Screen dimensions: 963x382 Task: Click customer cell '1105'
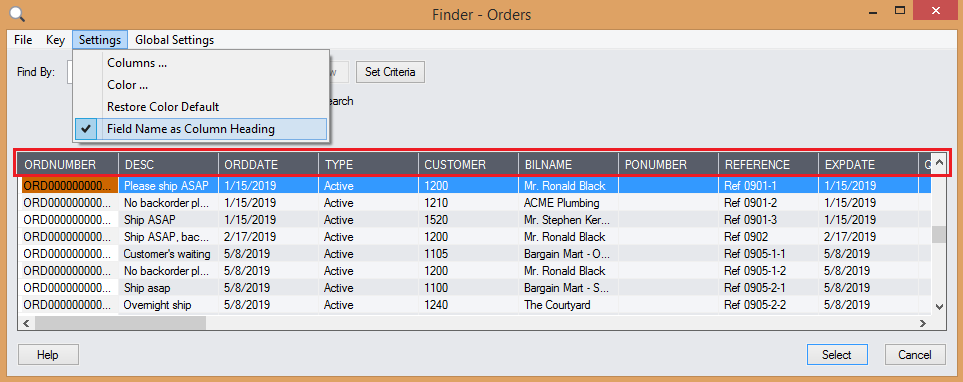(x=469, y=254)
